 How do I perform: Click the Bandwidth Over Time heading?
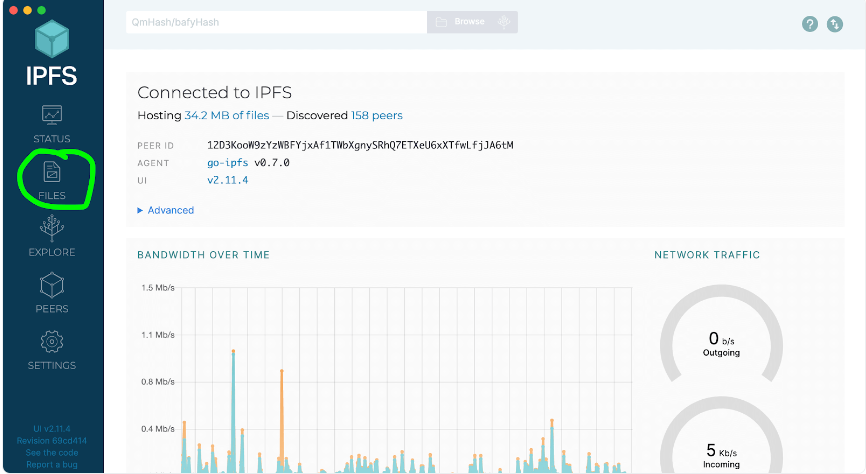point(203,255)
